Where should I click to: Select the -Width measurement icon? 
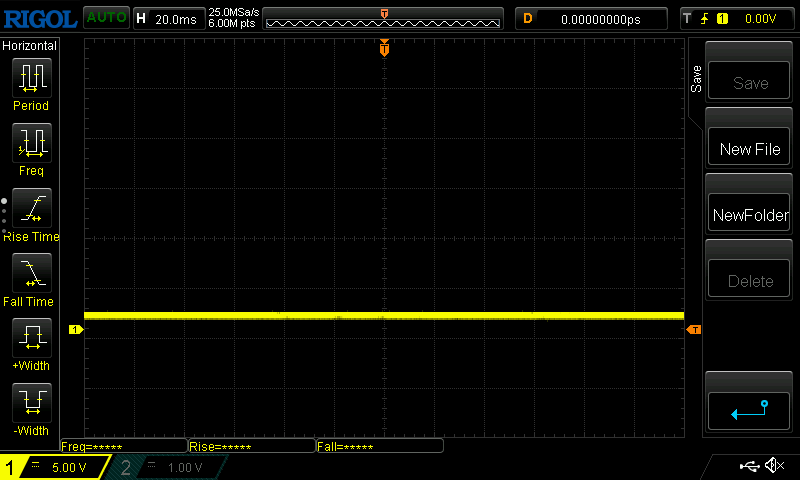(x=32, y=402)
